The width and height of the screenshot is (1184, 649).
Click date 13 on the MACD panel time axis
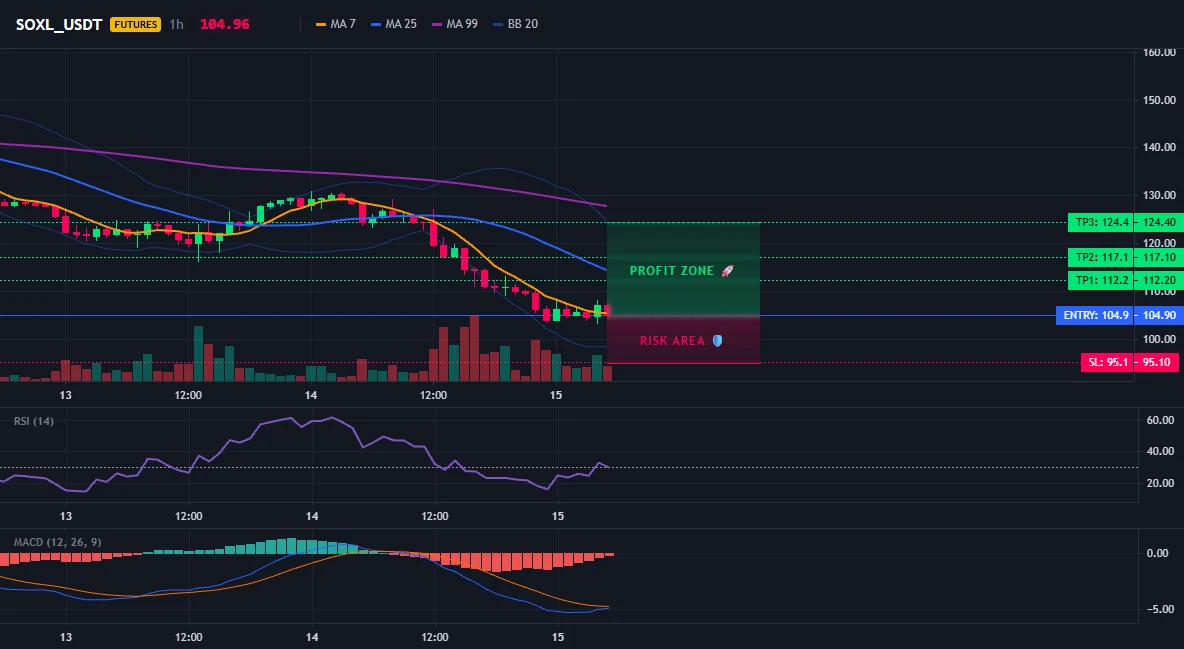(66, 637)
